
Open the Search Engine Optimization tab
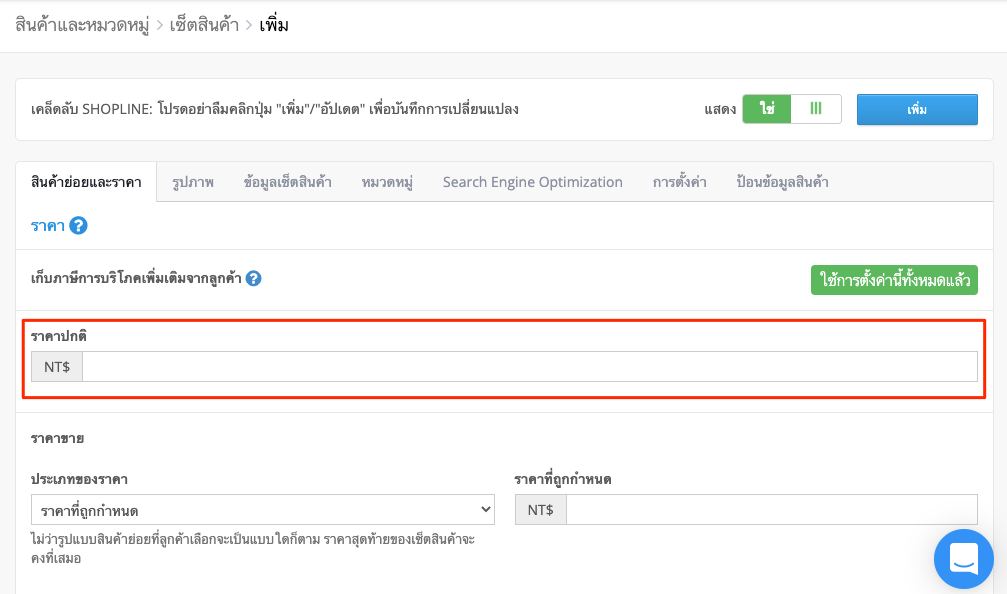click(532, 182)
